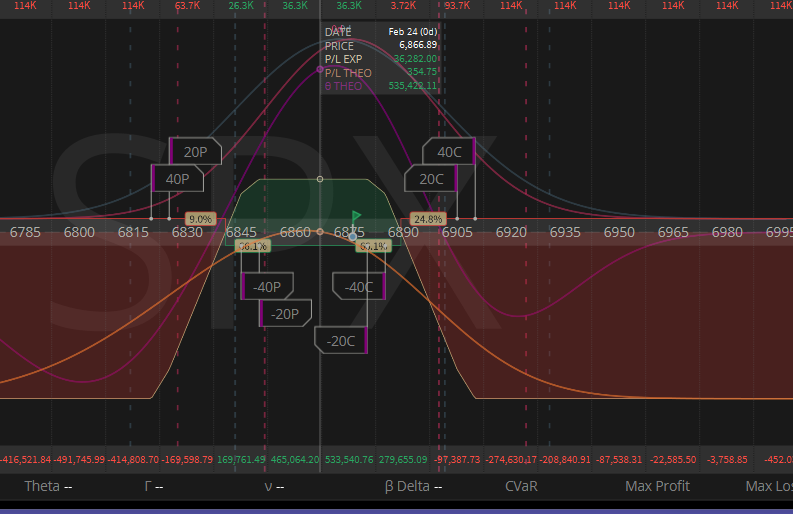793x514 pixels.
Task: Click the 533,540.76 value in bottom row
Action: (x=349, y=460)
